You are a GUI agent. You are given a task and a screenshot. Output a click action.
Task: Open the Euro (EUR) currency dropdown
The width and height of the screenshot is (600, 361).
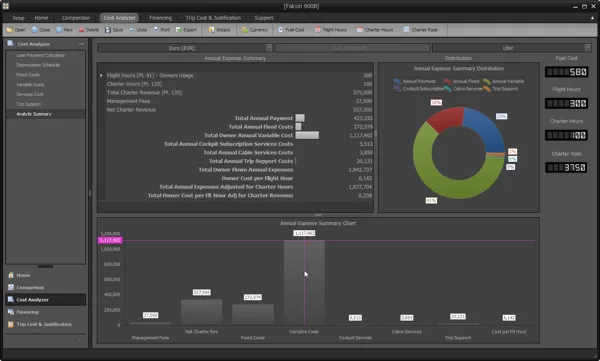[x=185, y=48]
